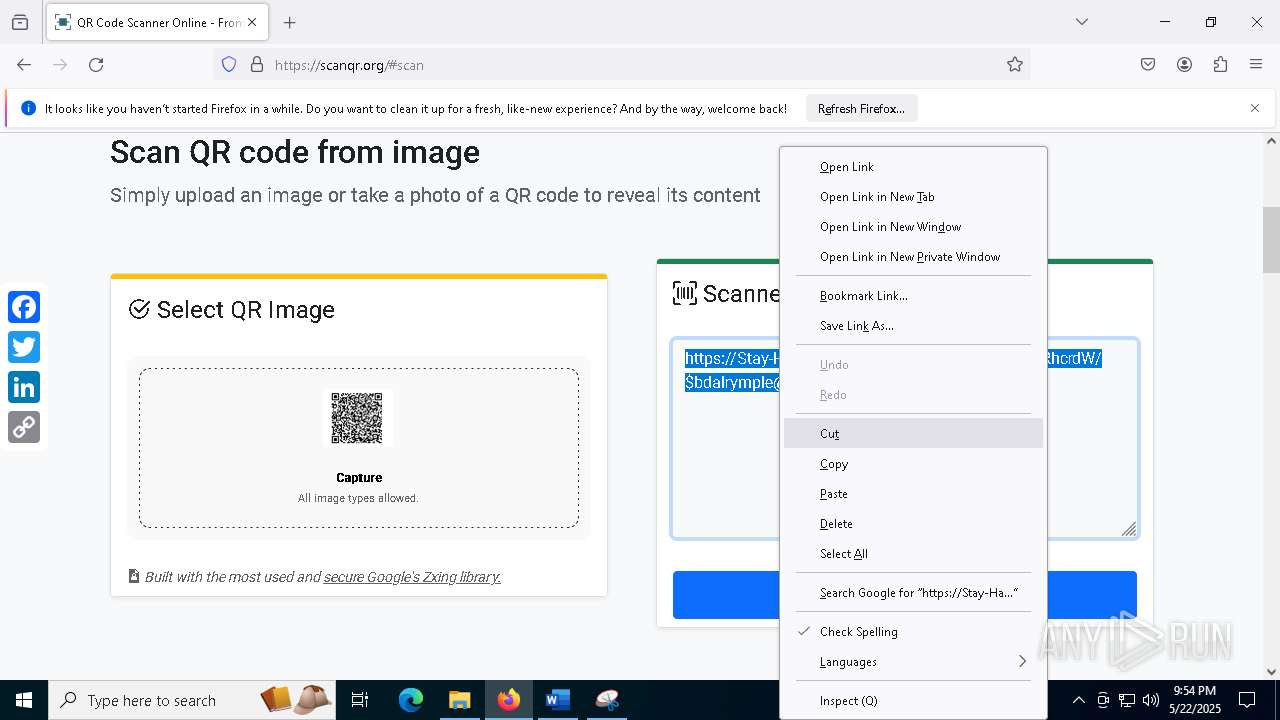Launch Microsoft Edge from taskbar
The width and height of the screenshot is (1280, 720).
point(411,700)
